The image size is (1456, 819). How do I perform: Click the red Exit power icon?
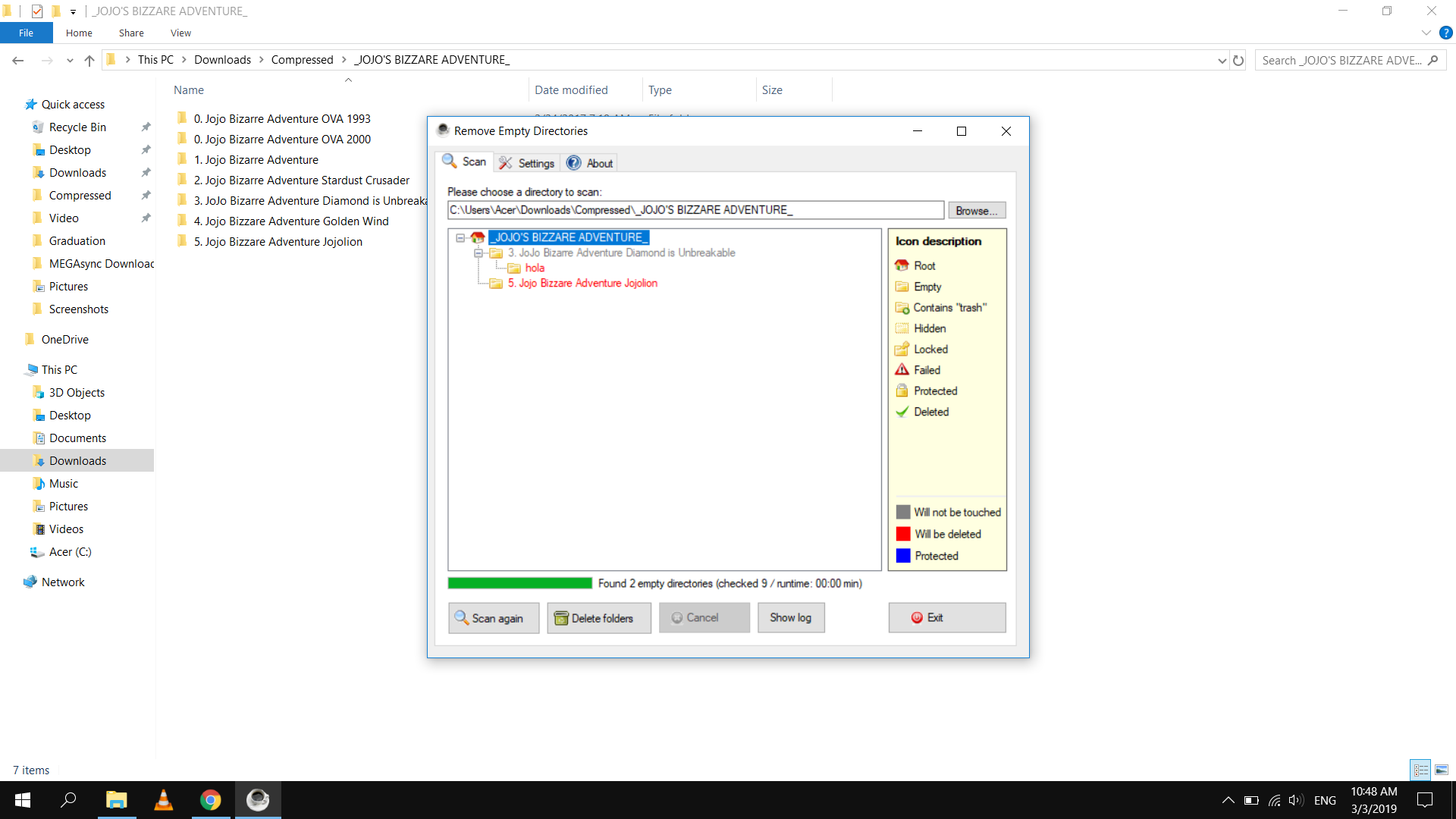coord(917,618)
